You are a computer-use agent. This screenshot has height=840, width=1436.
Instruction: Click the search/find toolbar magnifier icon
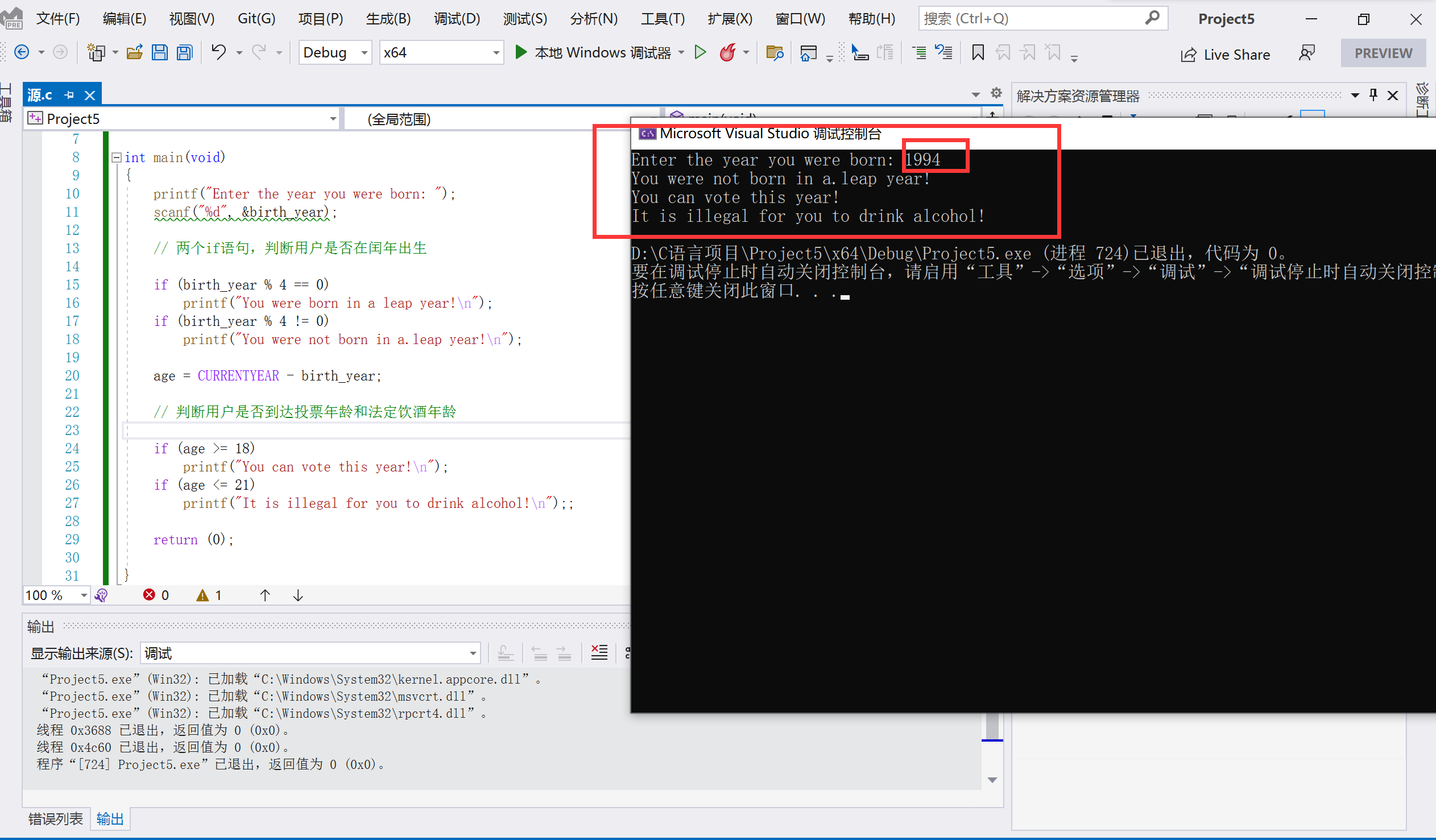pyautogui.click(x=1151, y=18)
